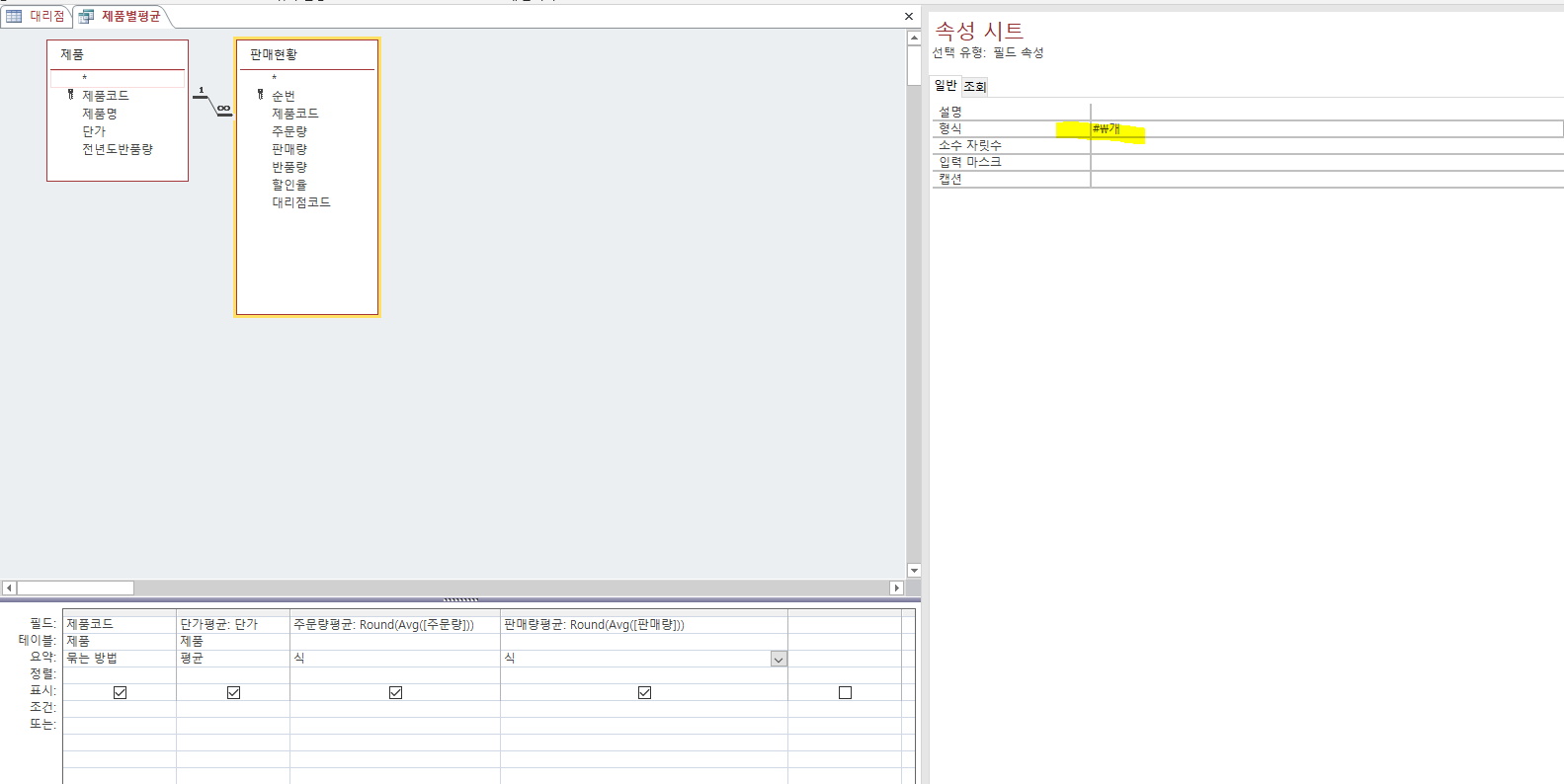Click the up scroll arrow of design pane

point(914,38)
